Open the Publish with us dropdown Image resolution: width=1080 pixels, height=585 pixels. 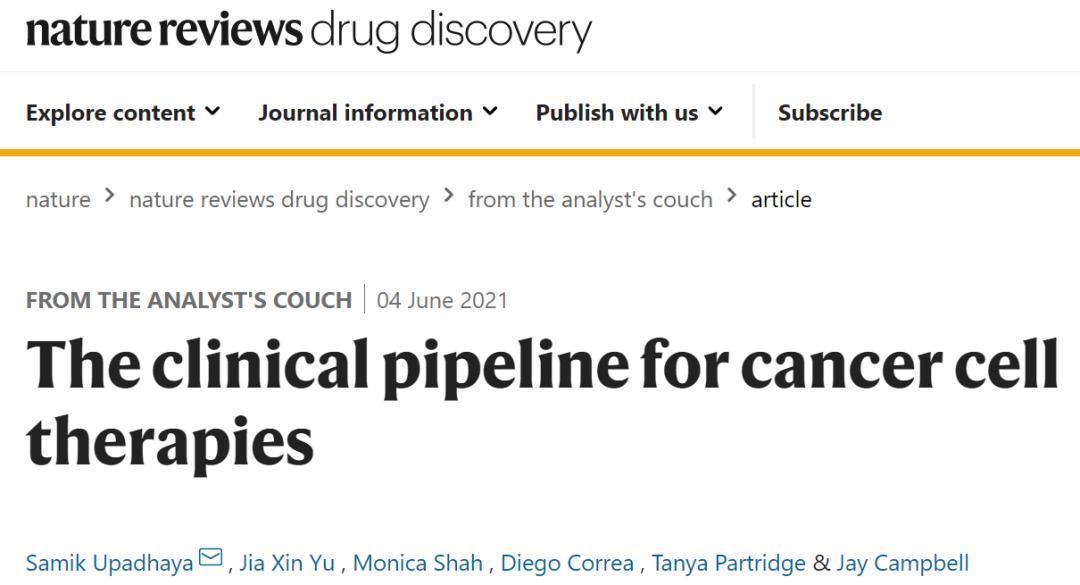tap(615, 112)
